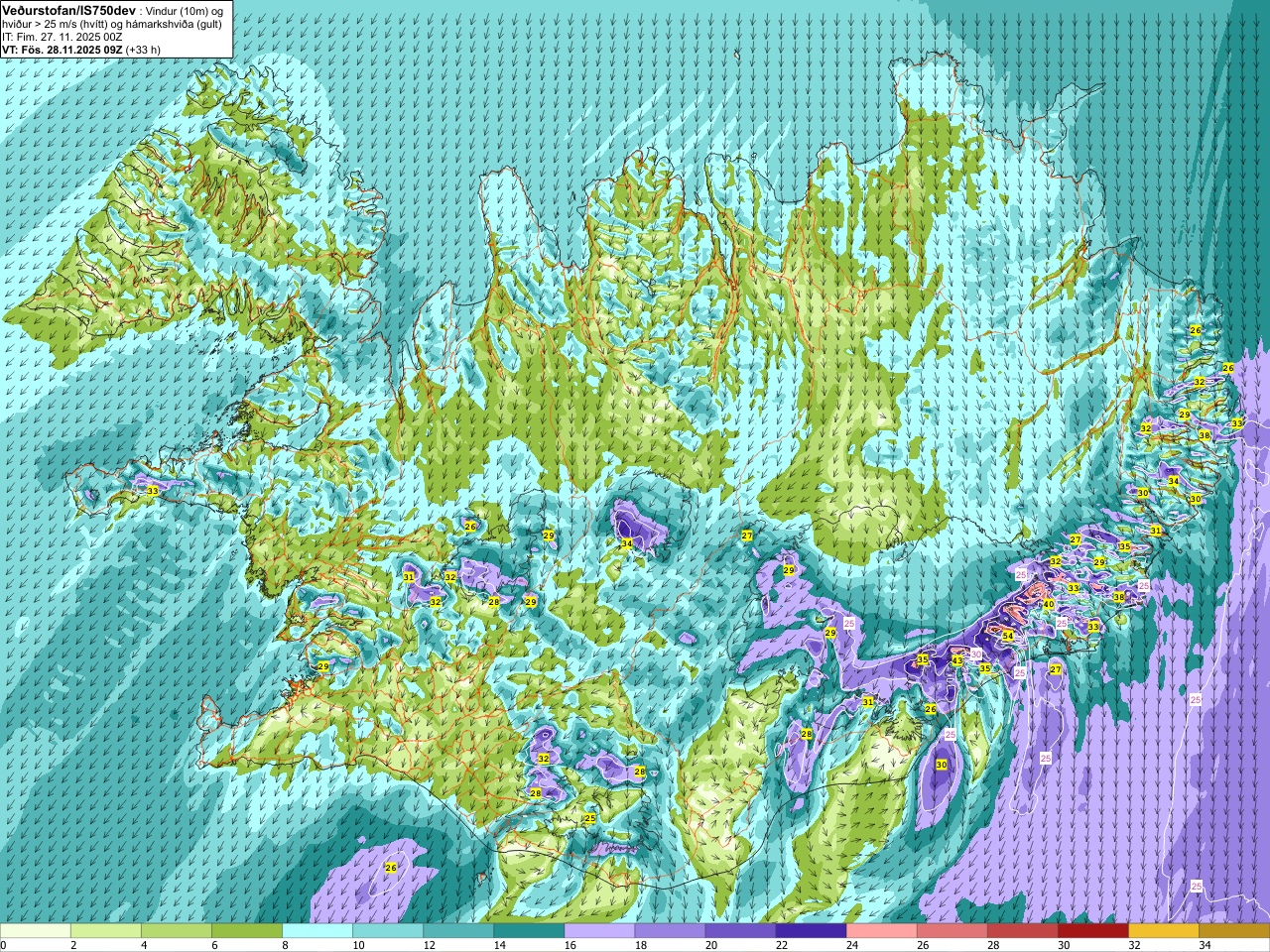This screenshot has width=1270, height=952.
Task: Click the gust label 40
Action: (x=1049, y=604)
